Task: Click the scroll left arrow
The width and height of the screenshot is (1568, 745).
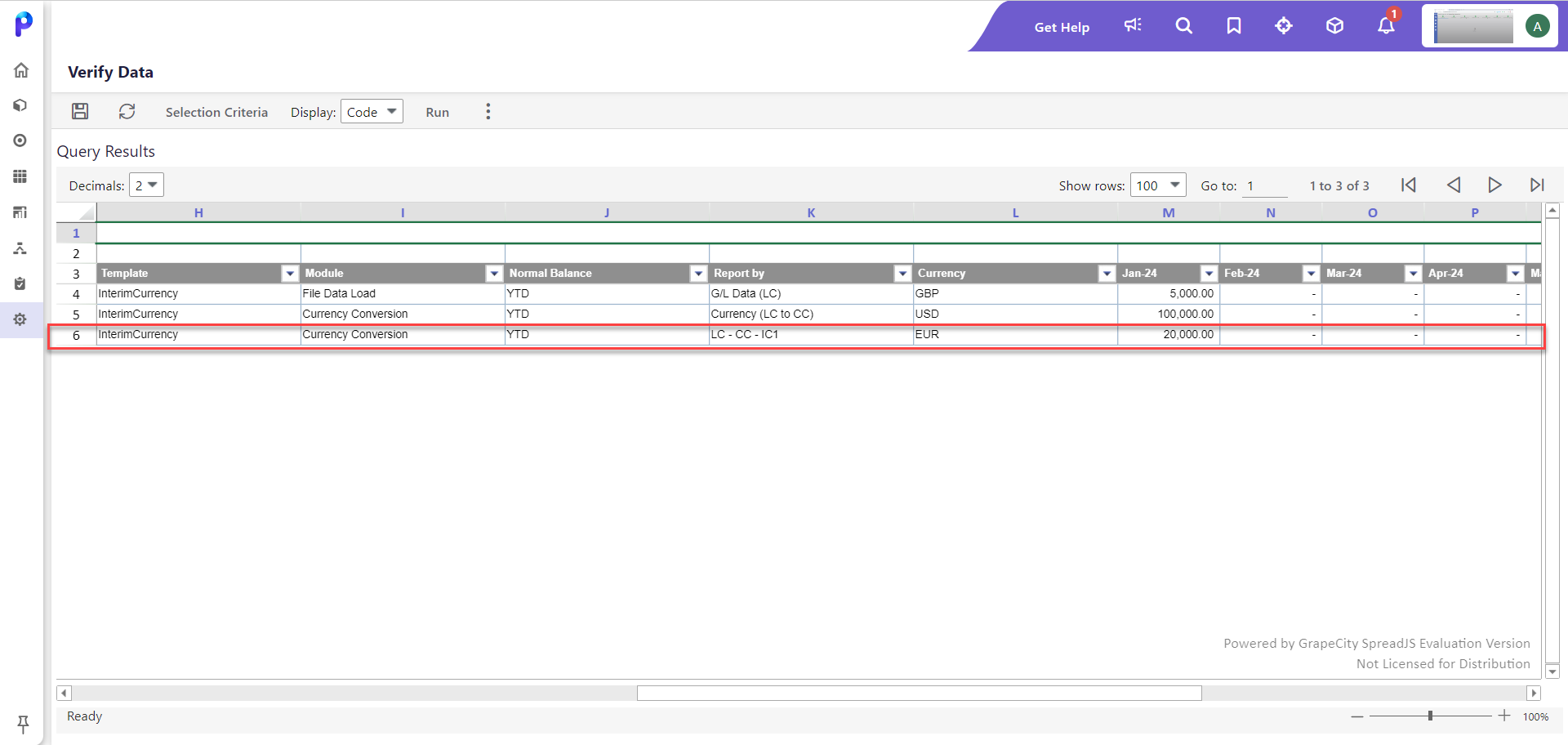Action: pos(64,694)
